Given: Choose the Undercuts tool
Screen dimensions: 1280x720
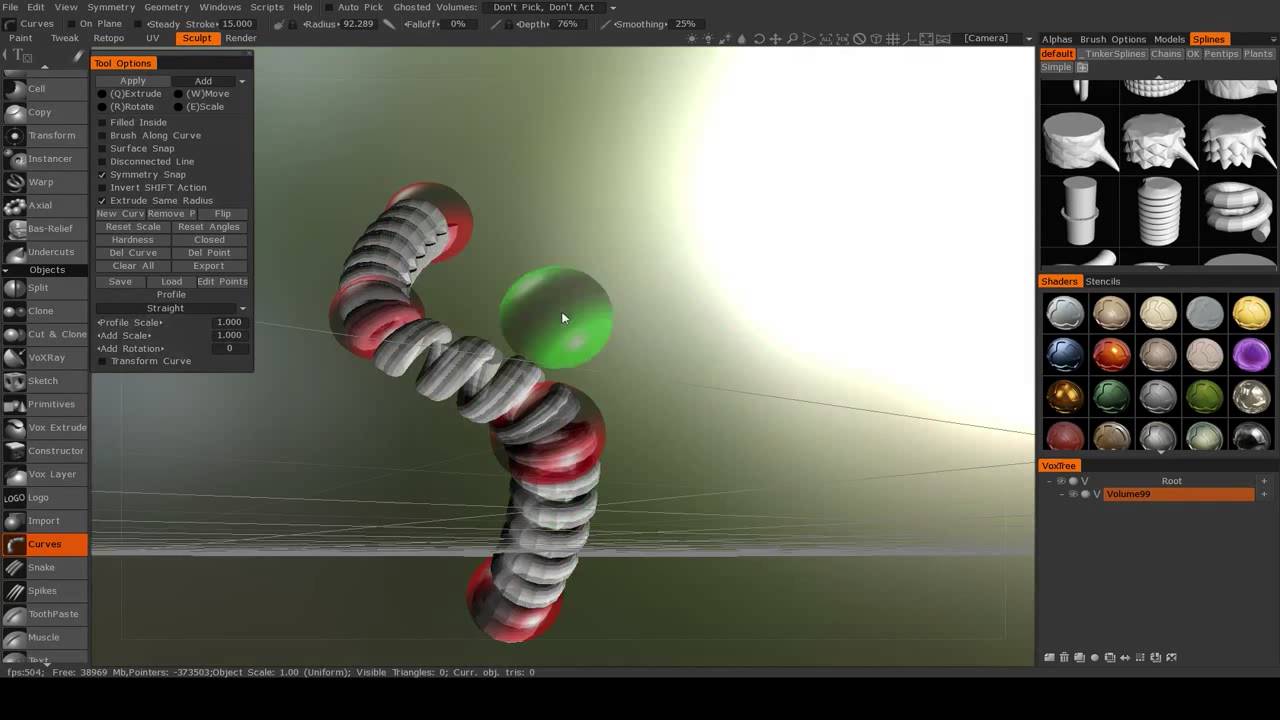Looking at the screenshot, I should click(44, 252).
